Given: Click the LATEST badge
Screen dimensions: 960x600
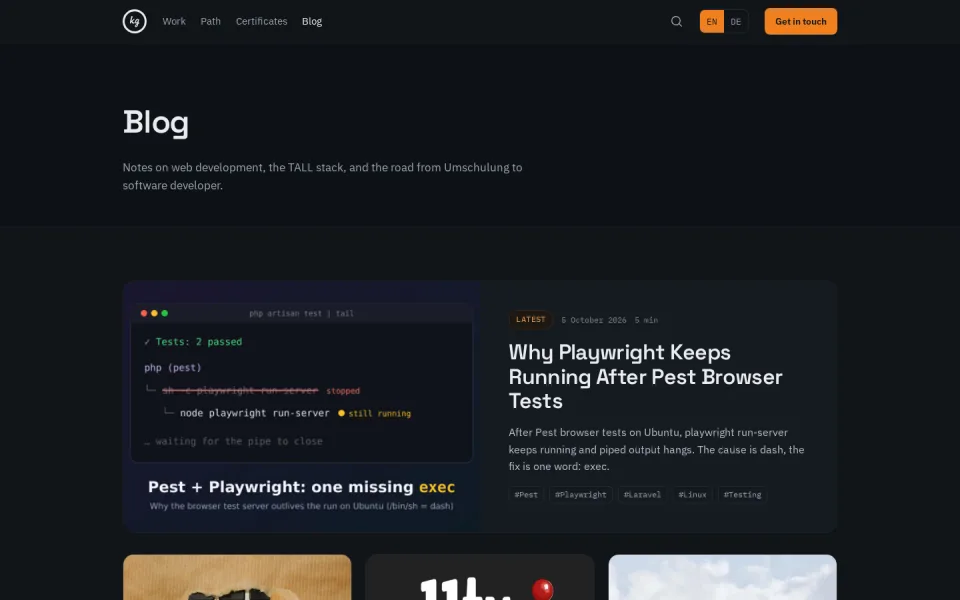Looking at the screenshot, I should coord(530,320).
